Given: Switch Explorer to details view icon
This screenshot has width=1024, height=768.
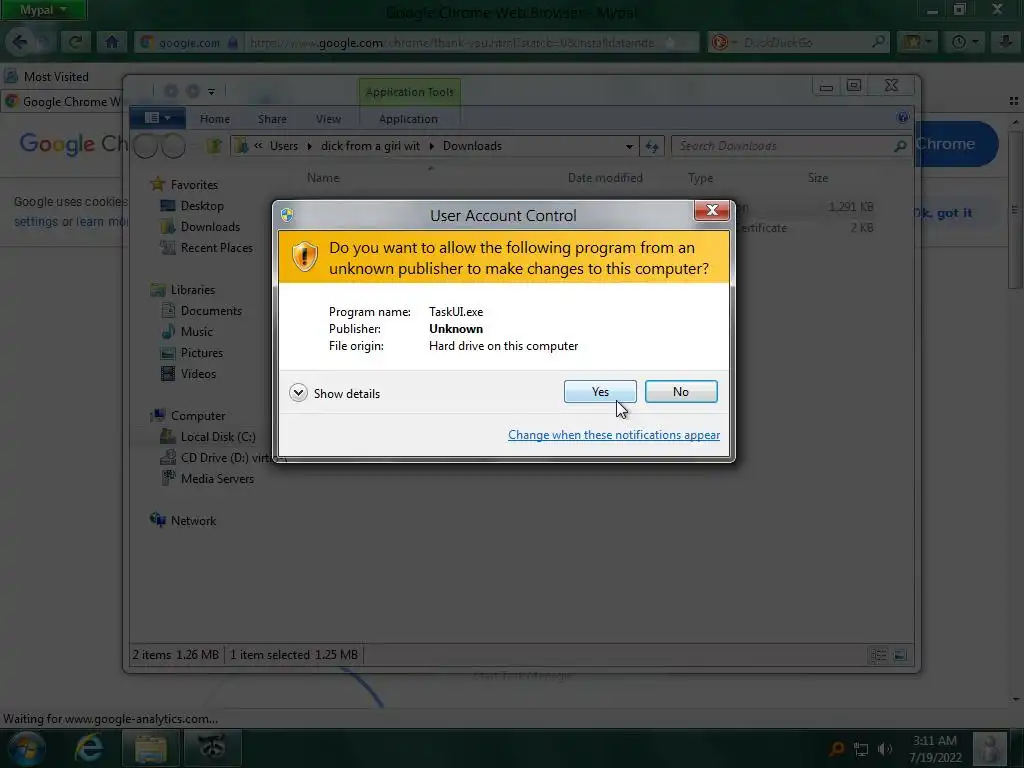Looking at the screenshot, I should [878, 655].
